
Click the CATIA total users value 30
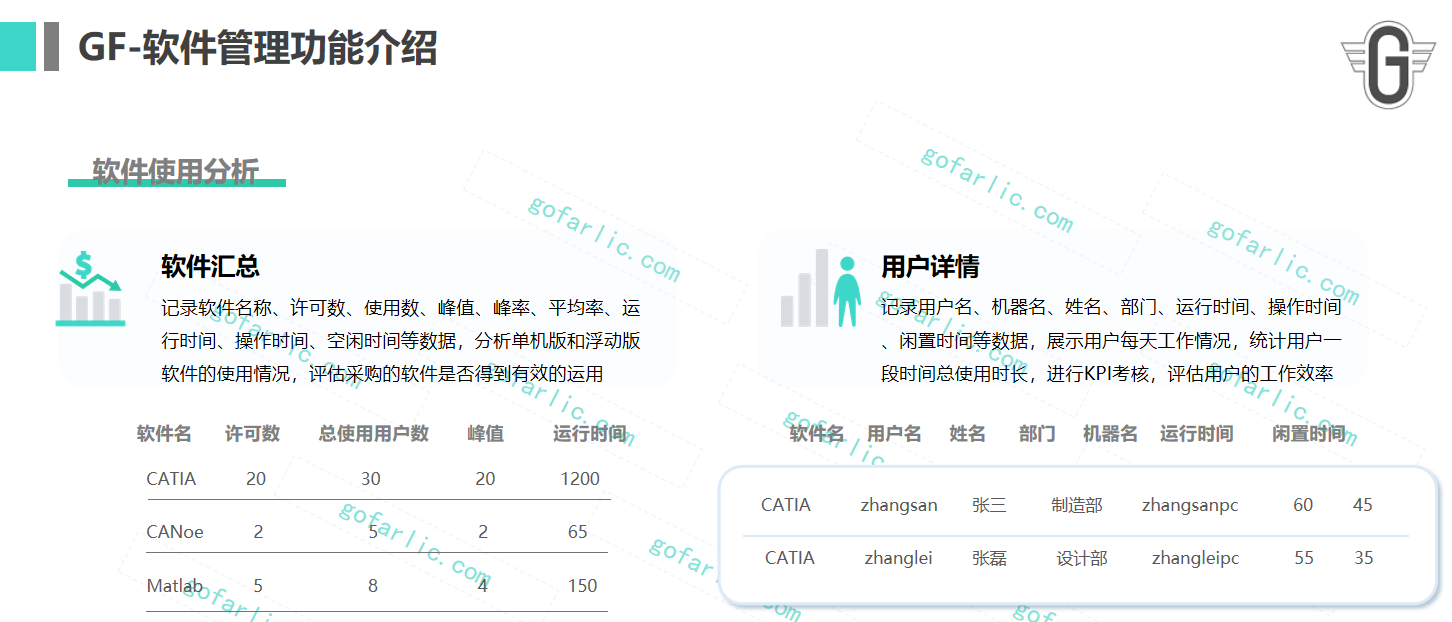[371, 479]
